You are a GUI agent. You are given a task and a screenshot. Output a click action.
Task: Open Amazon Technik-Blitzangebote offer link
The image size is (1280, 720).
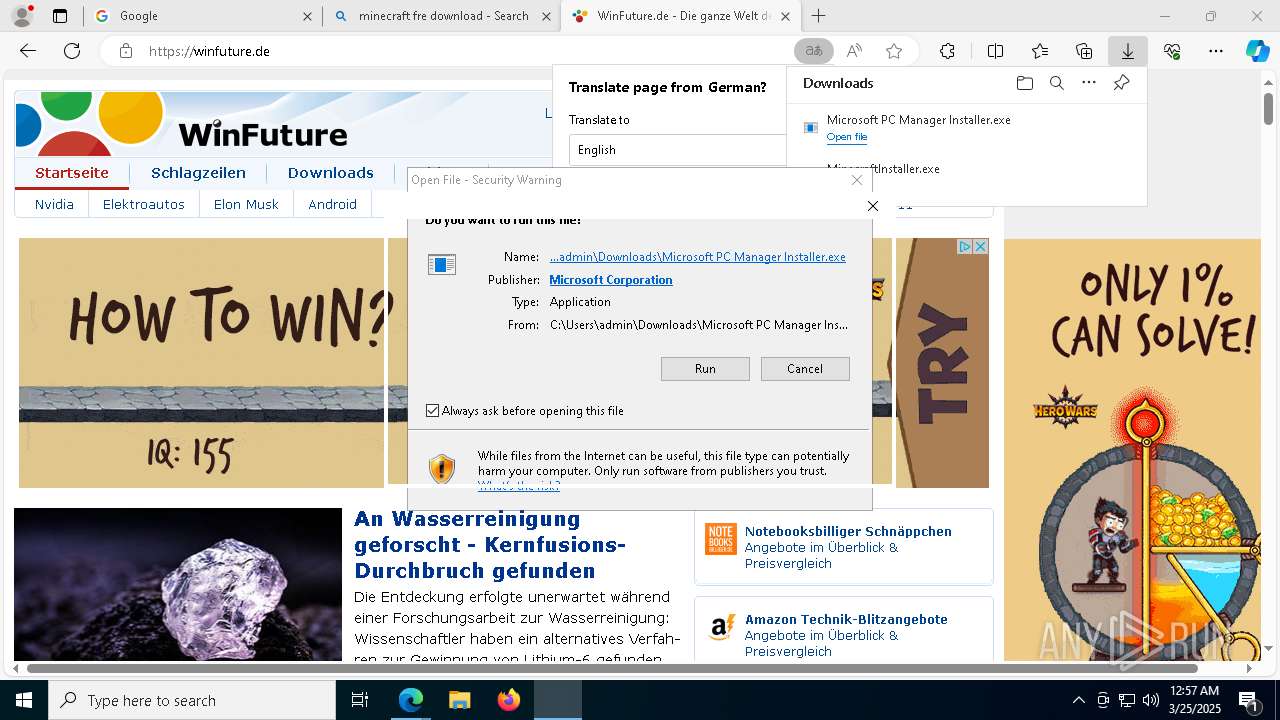click(846, 620)
